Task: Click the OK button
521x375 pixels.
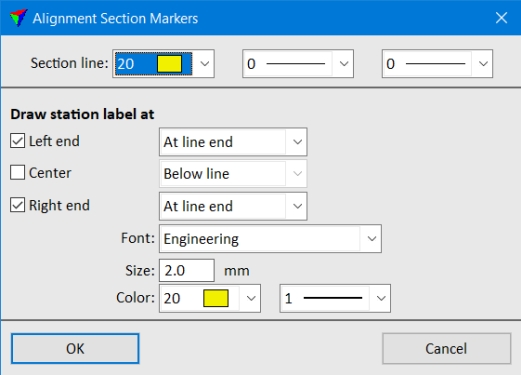Action: pyautogui.click(x=75, y=349)
